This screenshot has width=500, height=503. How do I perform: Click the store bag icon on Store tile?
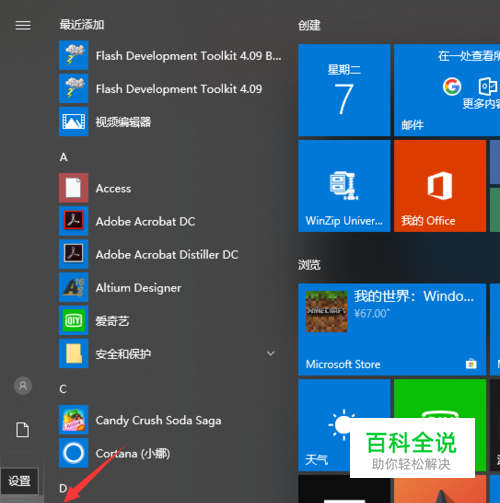471,363
